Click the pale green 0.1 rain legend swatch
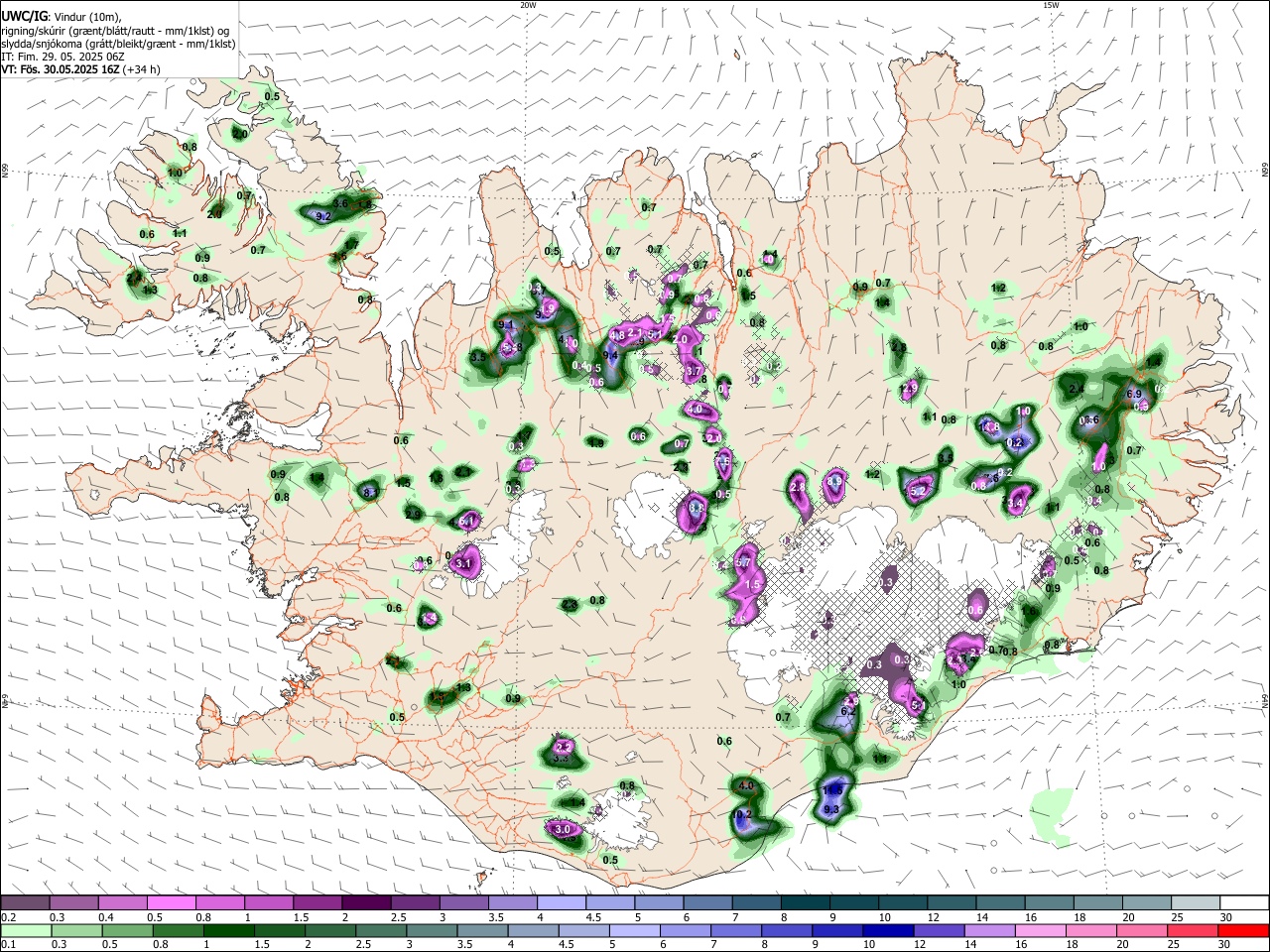The width and height of the screenshot is (1270, 952). coord(25,931)
